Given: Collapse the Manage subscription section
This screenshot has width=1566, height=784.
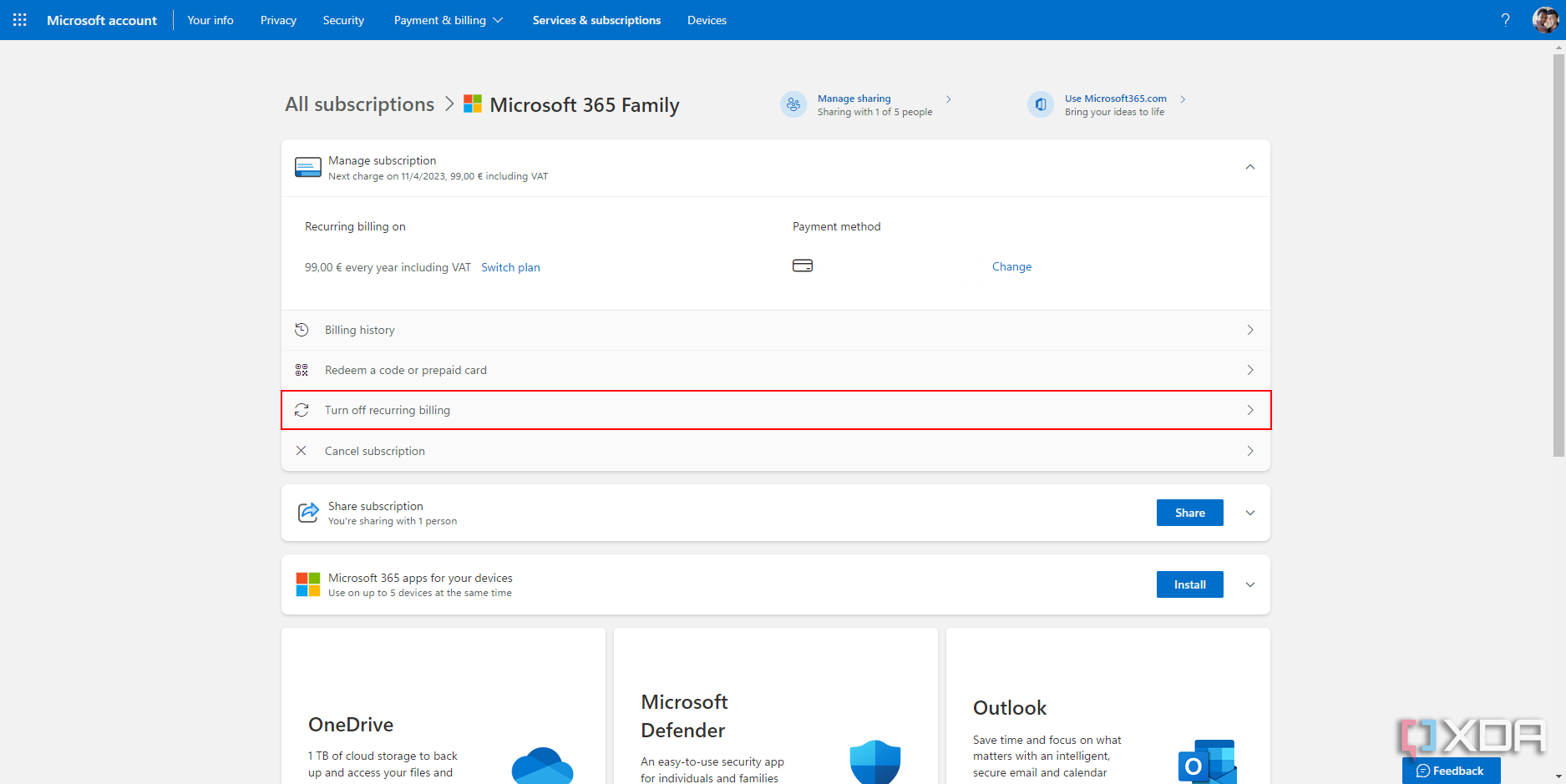Looking at the screenshot, I should tap(1250, 167).
